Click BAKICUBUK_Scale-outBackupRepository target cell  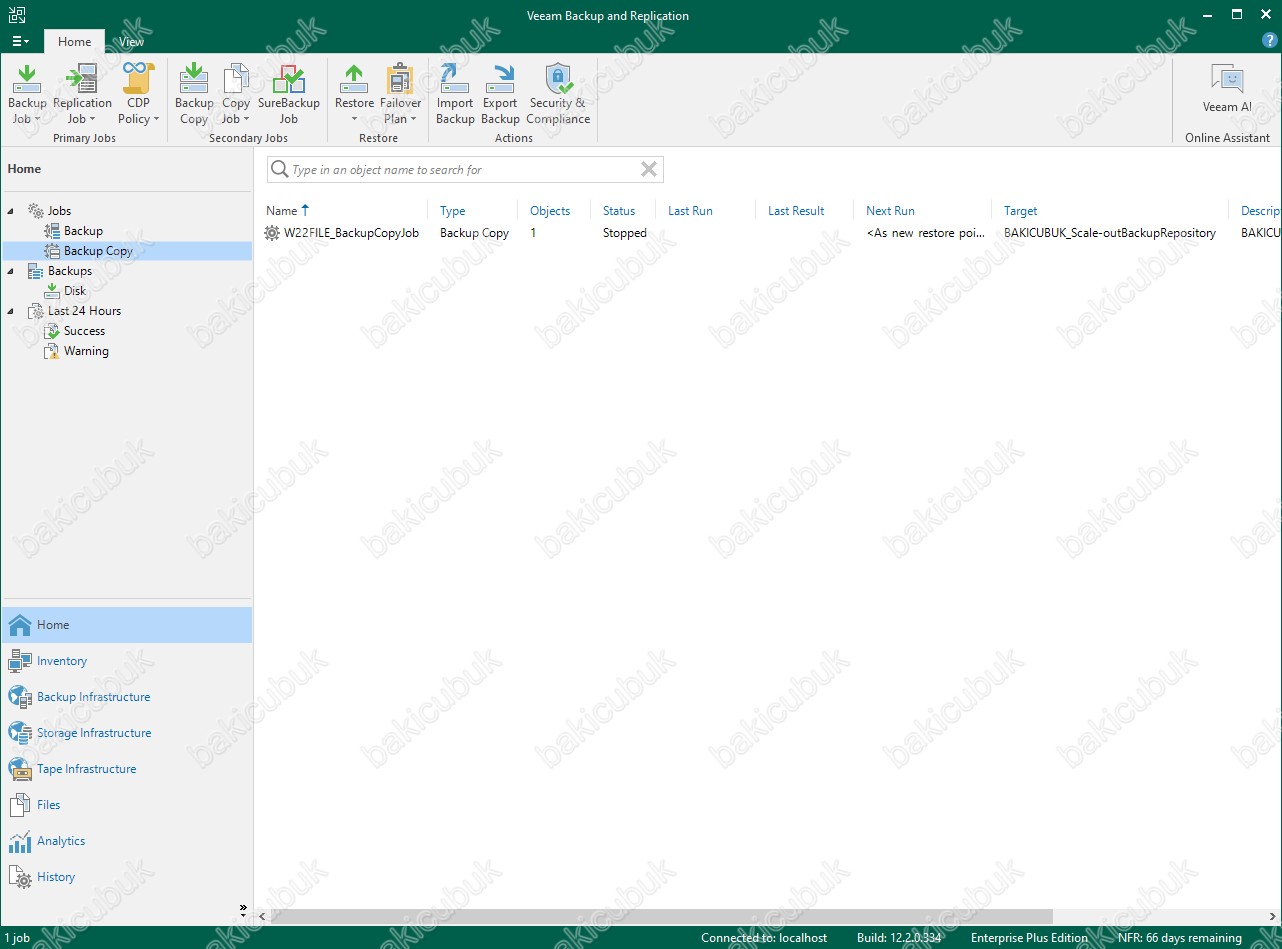coord(1110,233)
